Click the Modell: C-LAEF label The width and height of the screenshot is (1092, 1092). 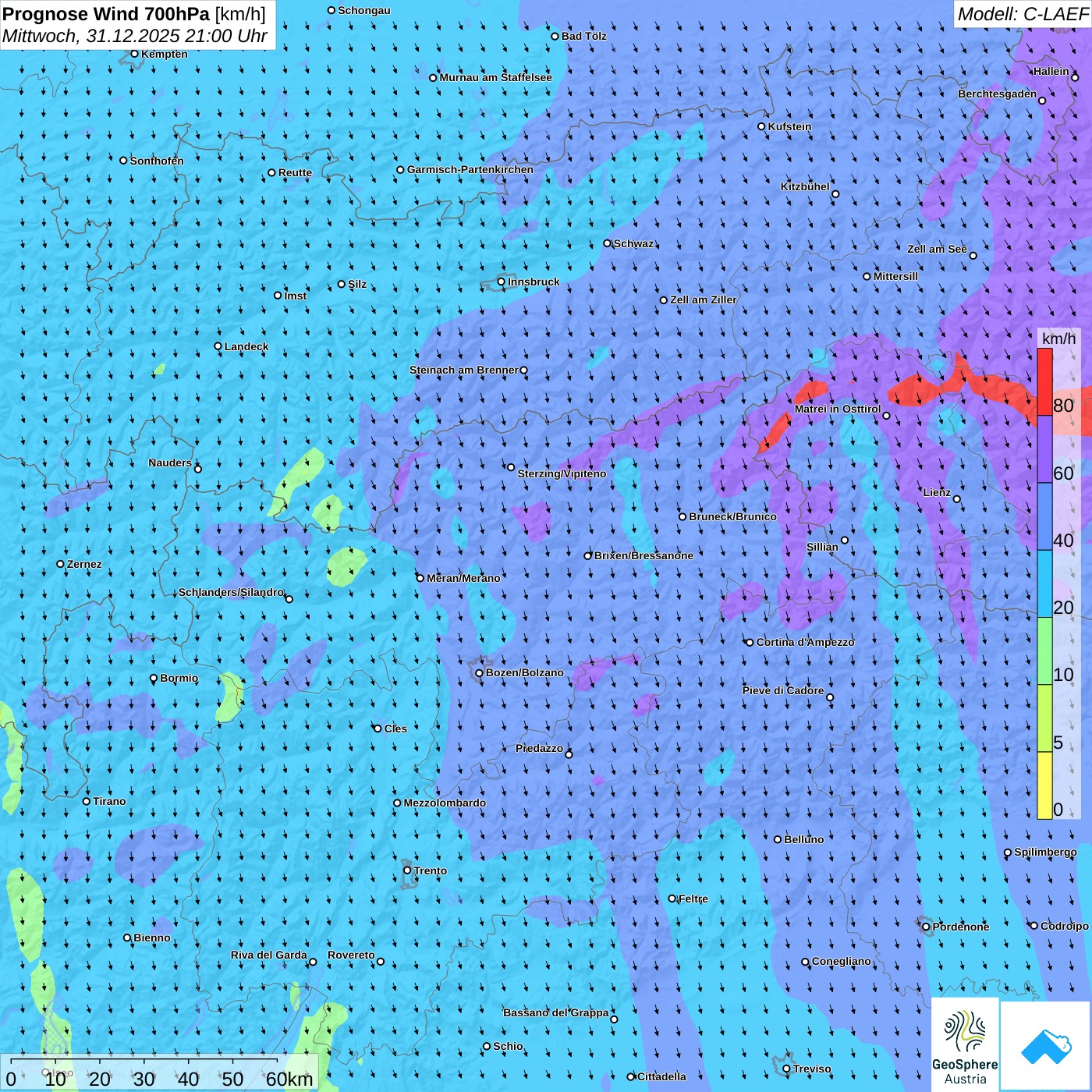1022,14
